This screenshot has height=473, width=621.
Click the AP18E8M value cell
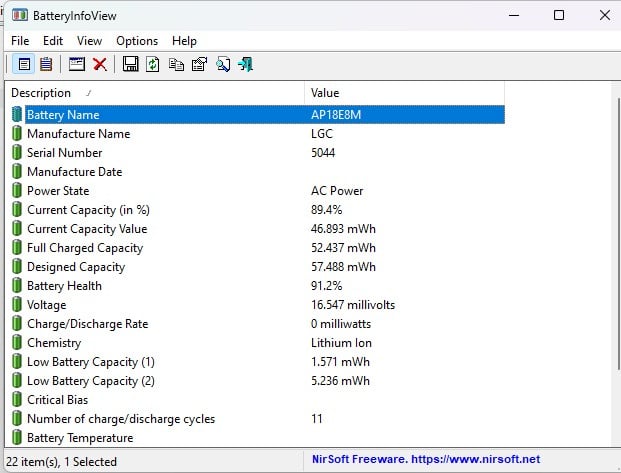[336, 115]
